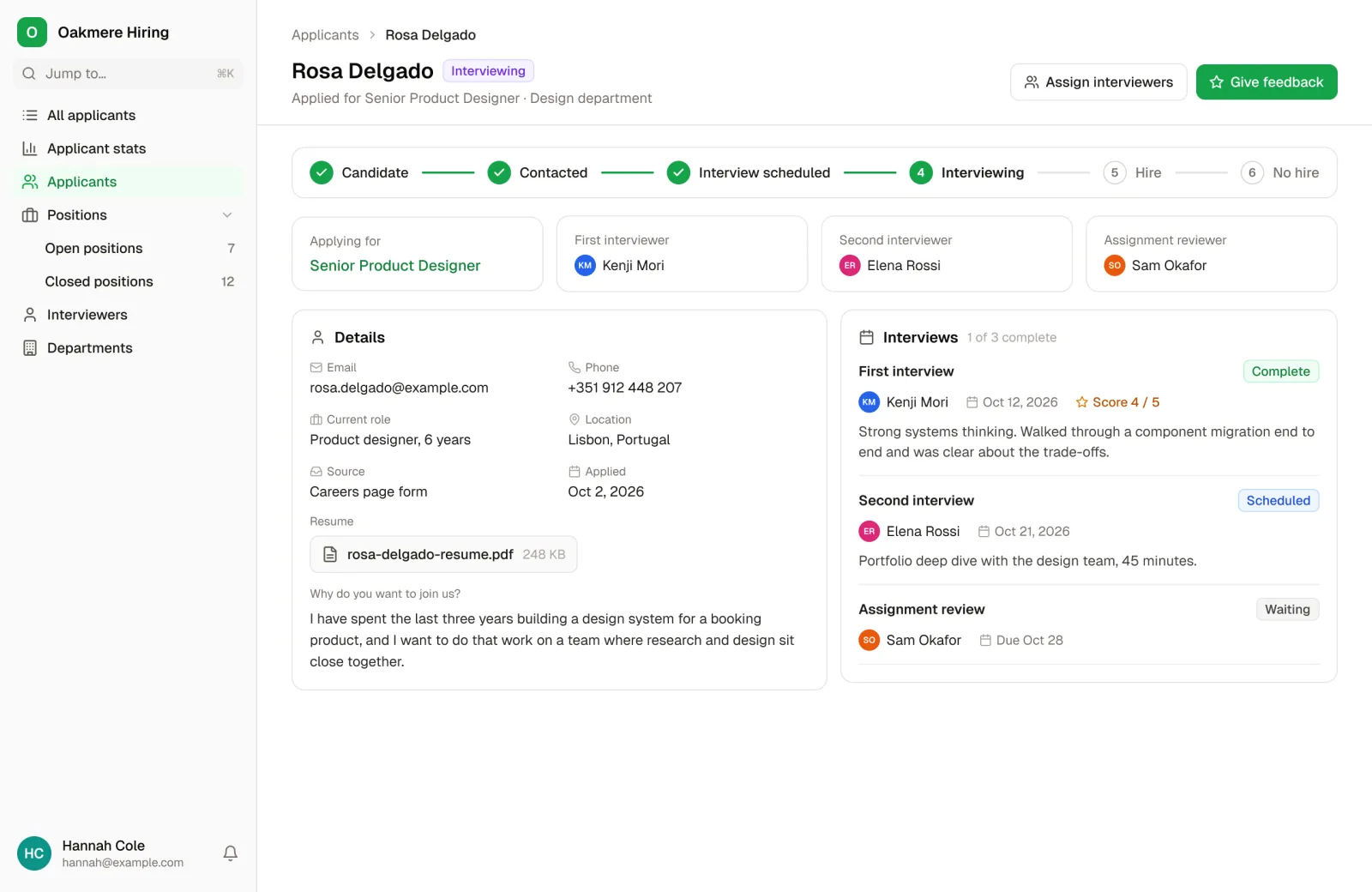Click the phone number +351 912 448 207
1372x892 pixels.
coord(625,389)
